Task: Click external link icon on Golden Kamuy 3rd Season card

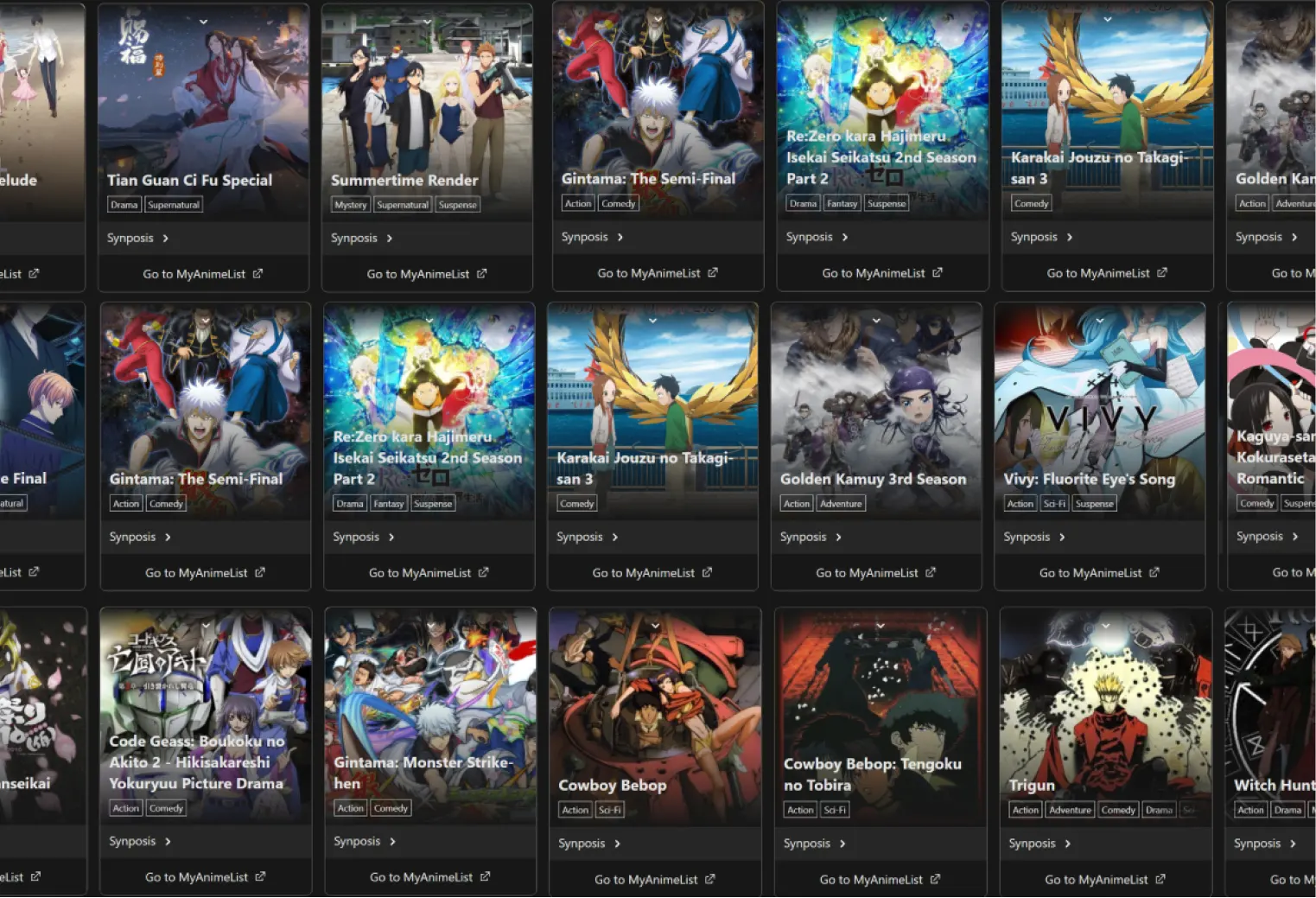Action: [931, 572]
